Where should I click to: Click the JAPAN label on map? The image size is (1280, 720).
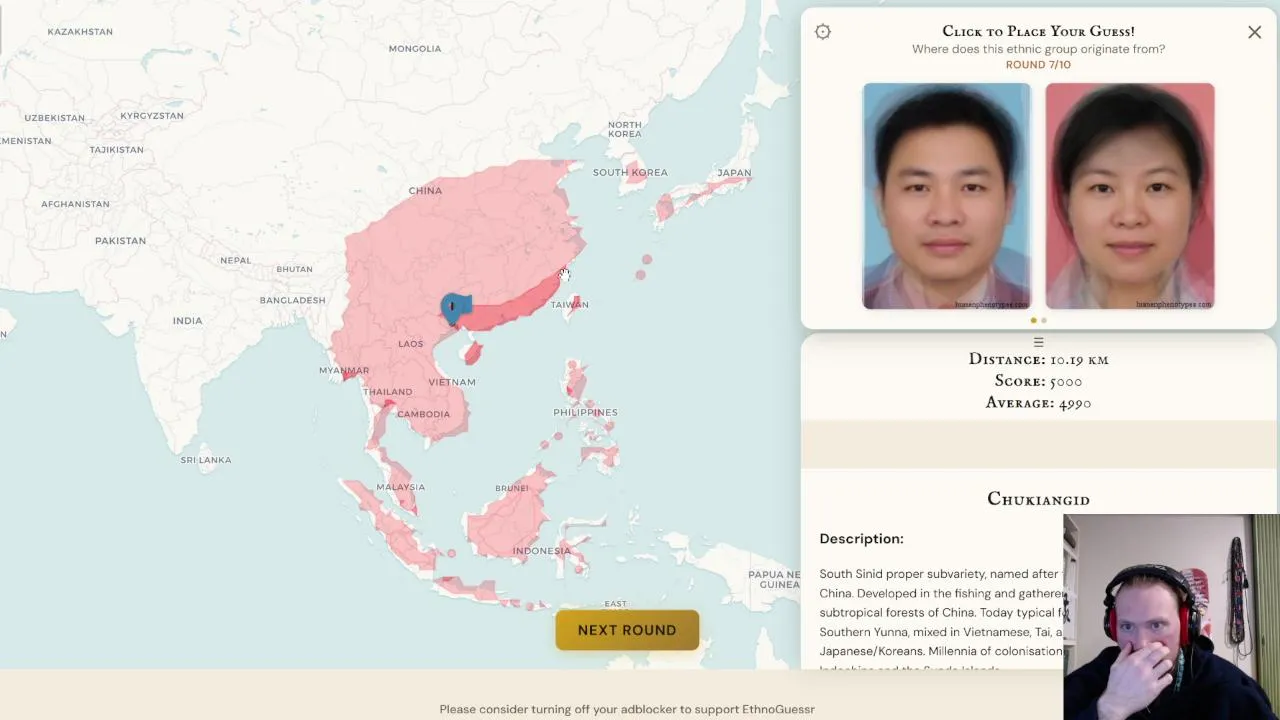point(734,173)
